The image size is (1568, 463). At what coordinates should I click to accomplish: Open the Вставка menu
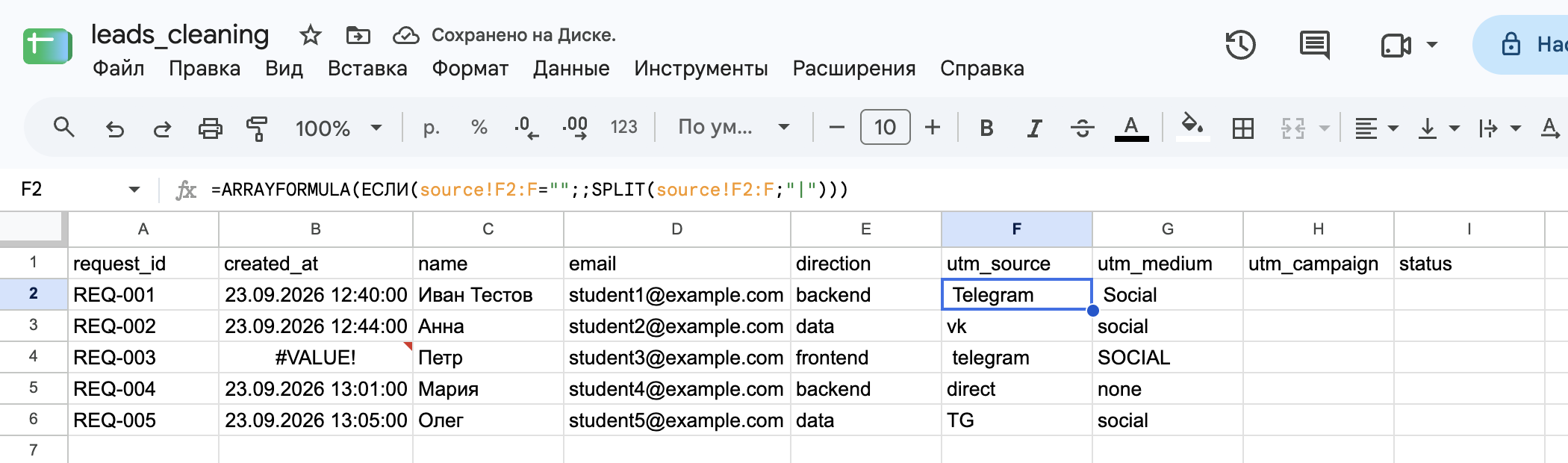pos(367,69)
